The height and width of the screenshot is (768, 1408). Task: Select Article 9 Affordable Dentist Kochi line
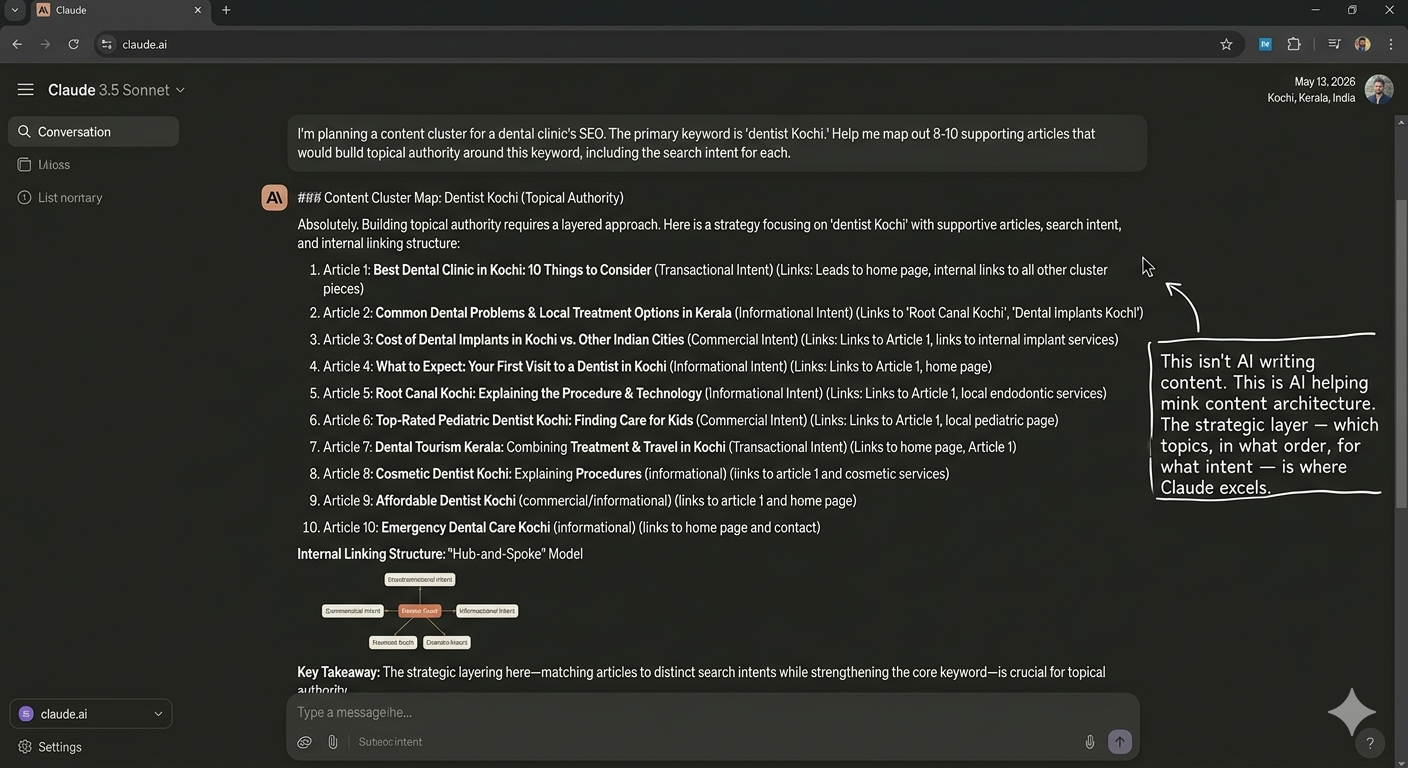590,501
